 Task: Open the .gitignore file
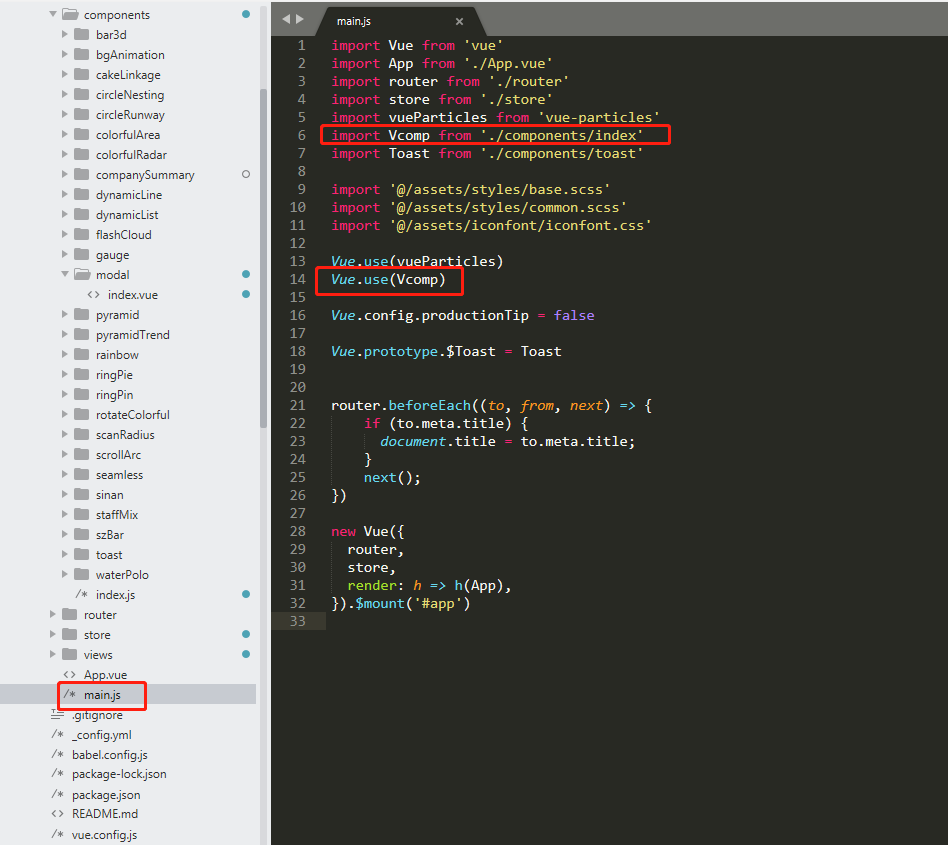[97, 715]
